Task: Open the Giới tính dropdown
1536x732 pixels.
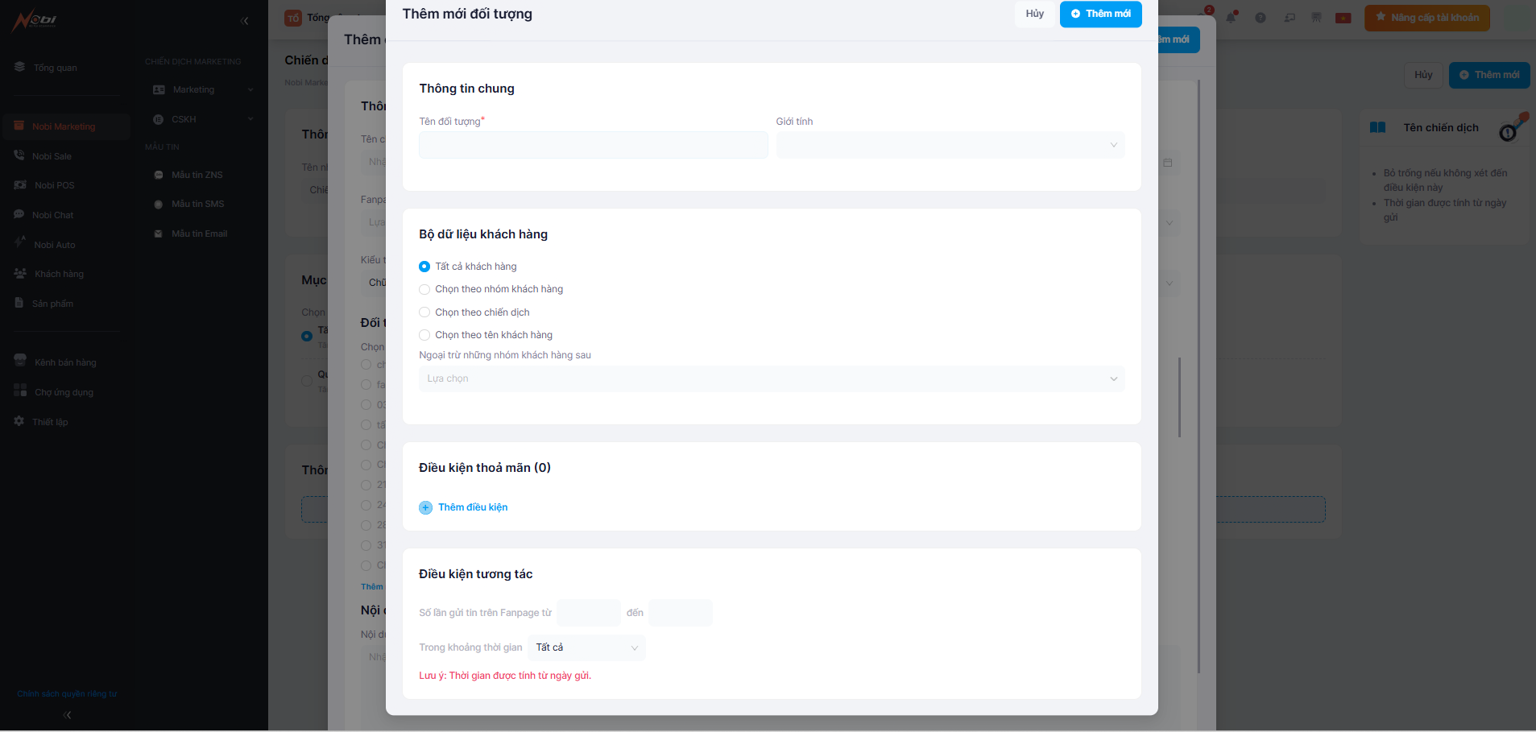Action: pyautogui.click(x=949, y=145)
